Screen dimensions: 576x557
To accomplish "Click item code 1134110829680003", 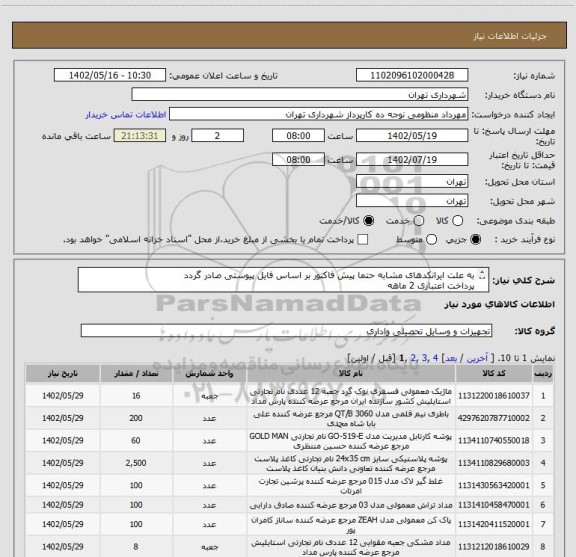I will click(494, 463).
